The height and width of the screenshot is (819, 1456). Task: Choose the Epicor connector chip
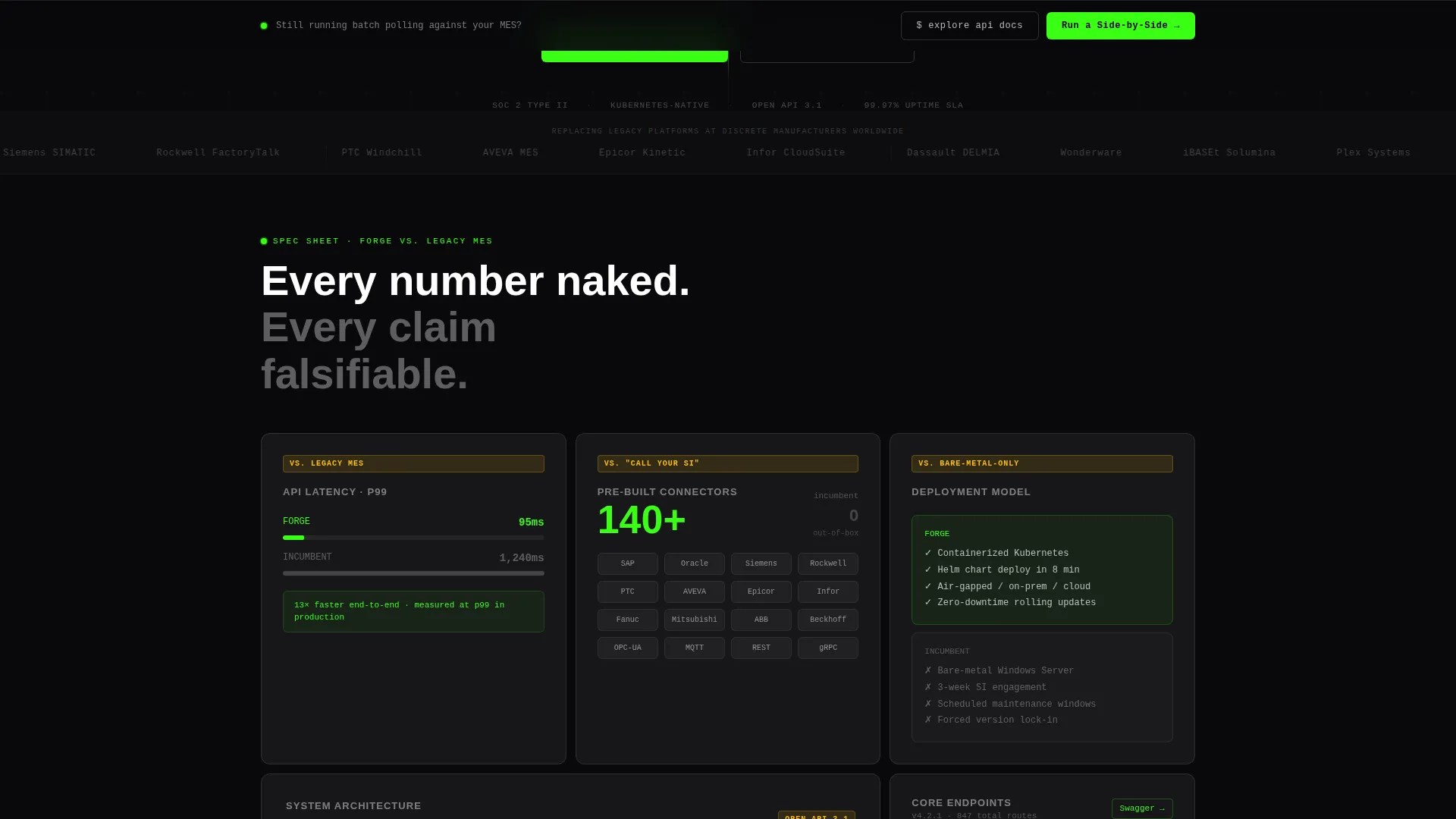[761, 591]
